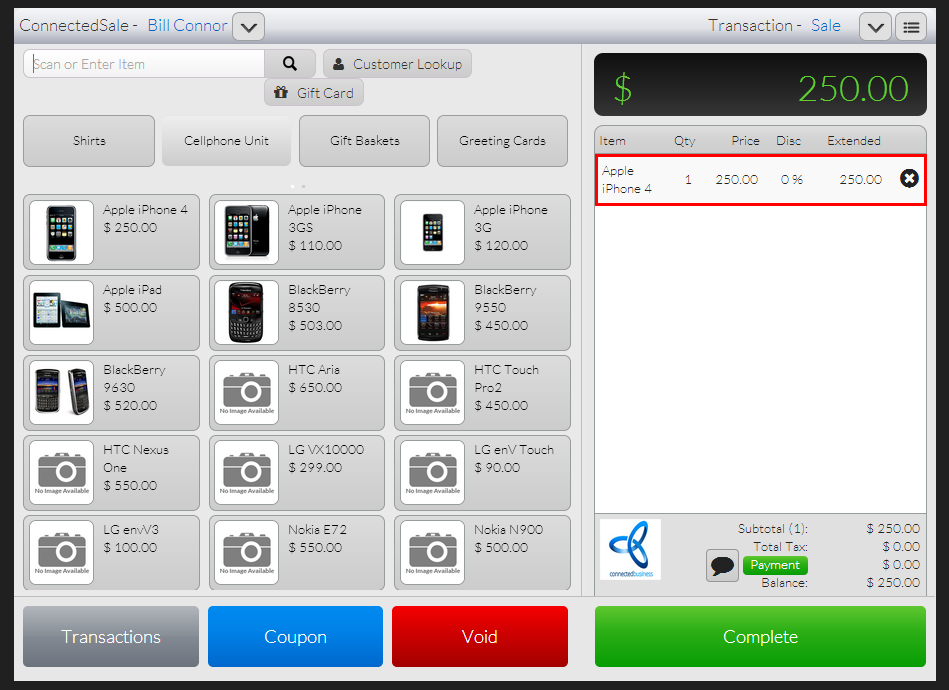Click HTC Touch Pro2 placeholder icon
Viewport: 949px width, 690px height.
(433, 392)
